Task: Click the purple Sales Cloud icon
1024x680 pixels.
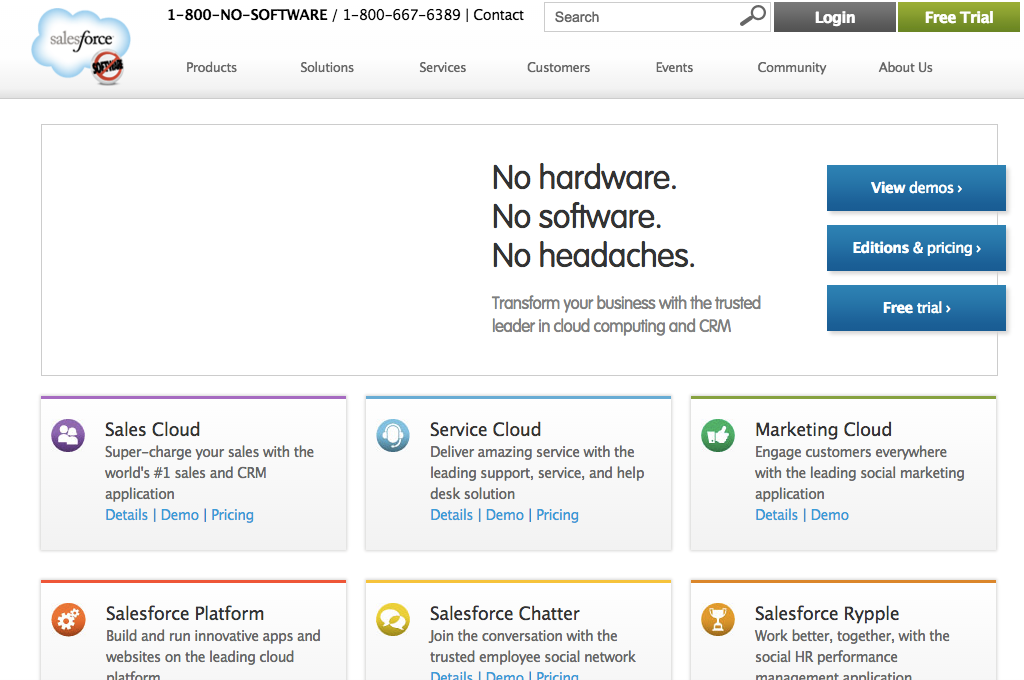Action: [68, 435]
